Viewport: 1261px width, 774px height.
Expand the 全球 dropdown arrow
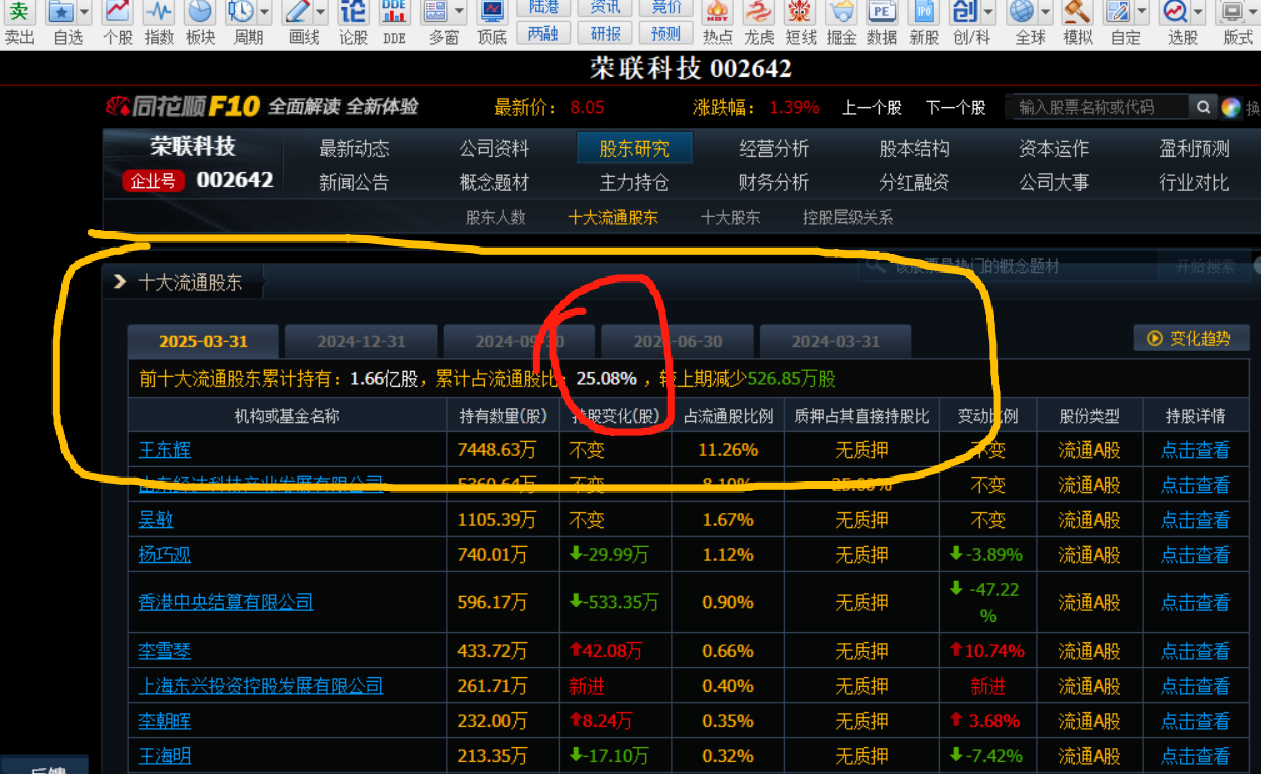[1044, 13]
